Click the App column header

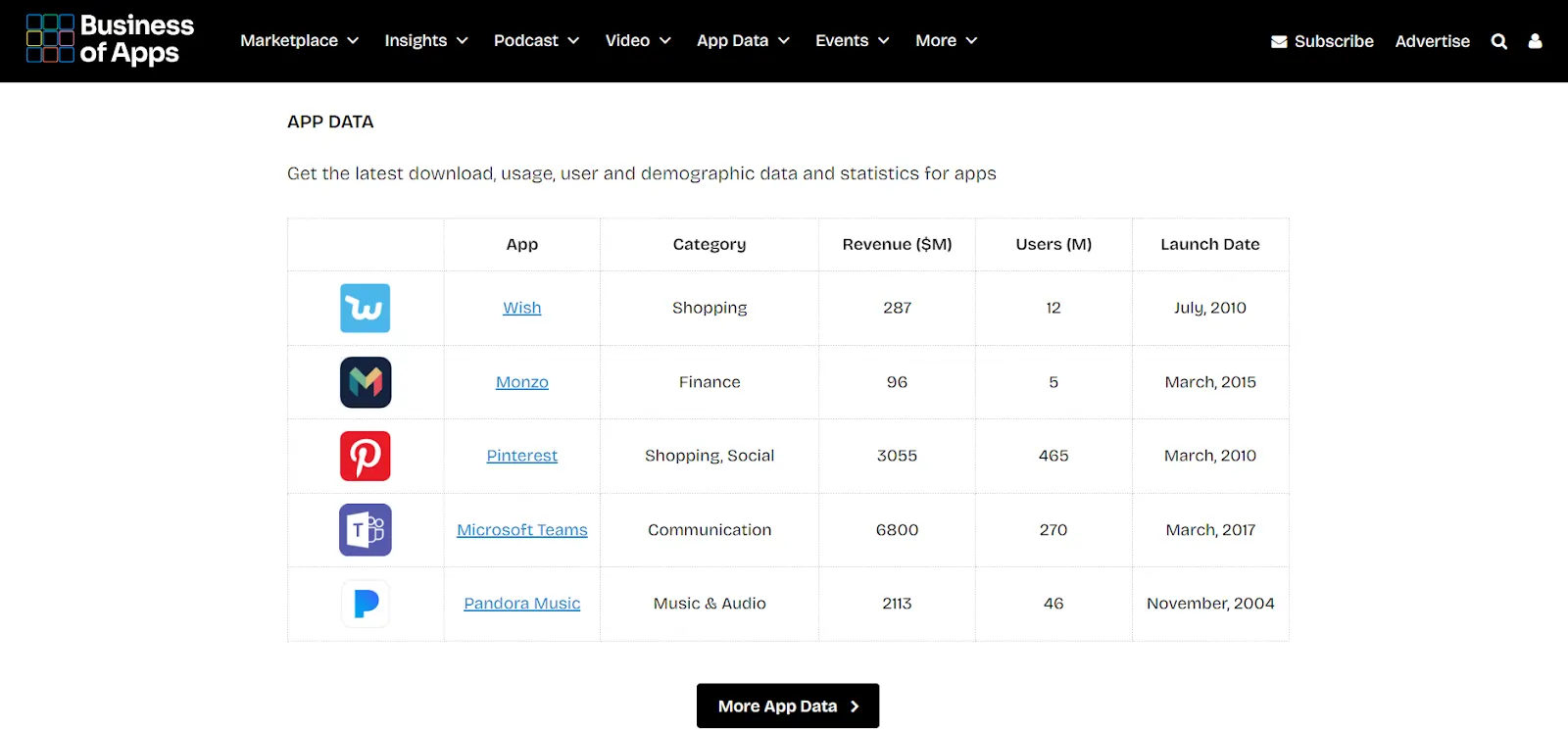click(522, 245)
